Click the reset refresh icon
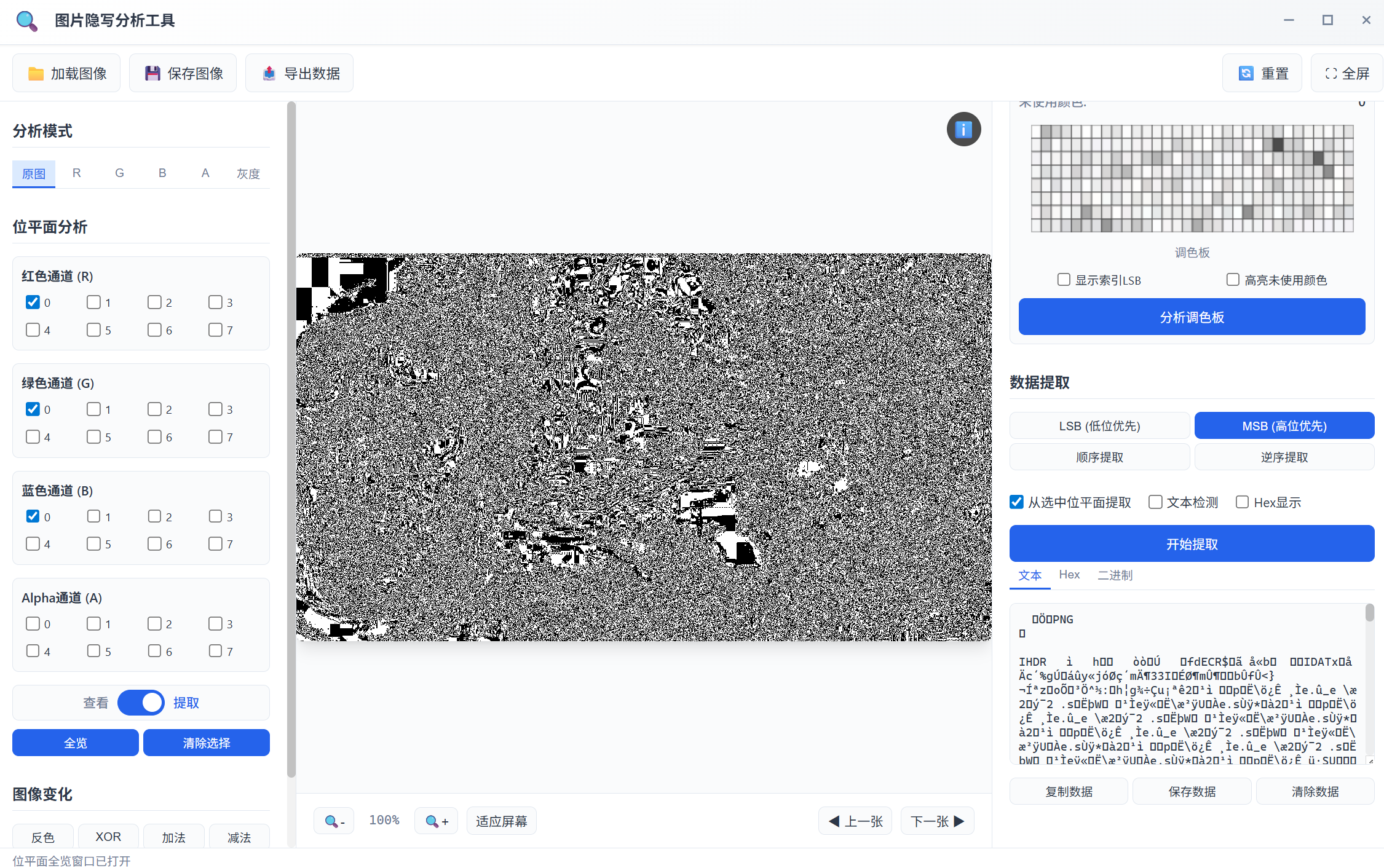This screenshot has width=1384, height=868. pos(1246,74)
